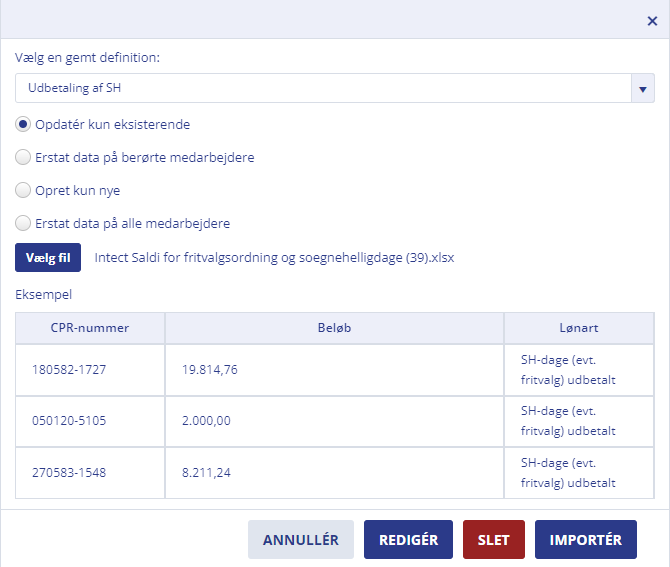Select the amount cell 2.000,00
This screenshot has width=670, height=567.
[335, 421]
